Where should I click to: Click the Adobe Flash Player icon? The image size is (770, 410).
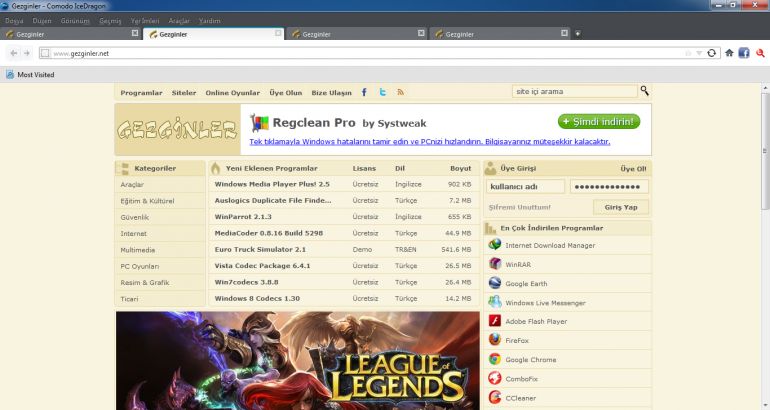click(495, 321)
